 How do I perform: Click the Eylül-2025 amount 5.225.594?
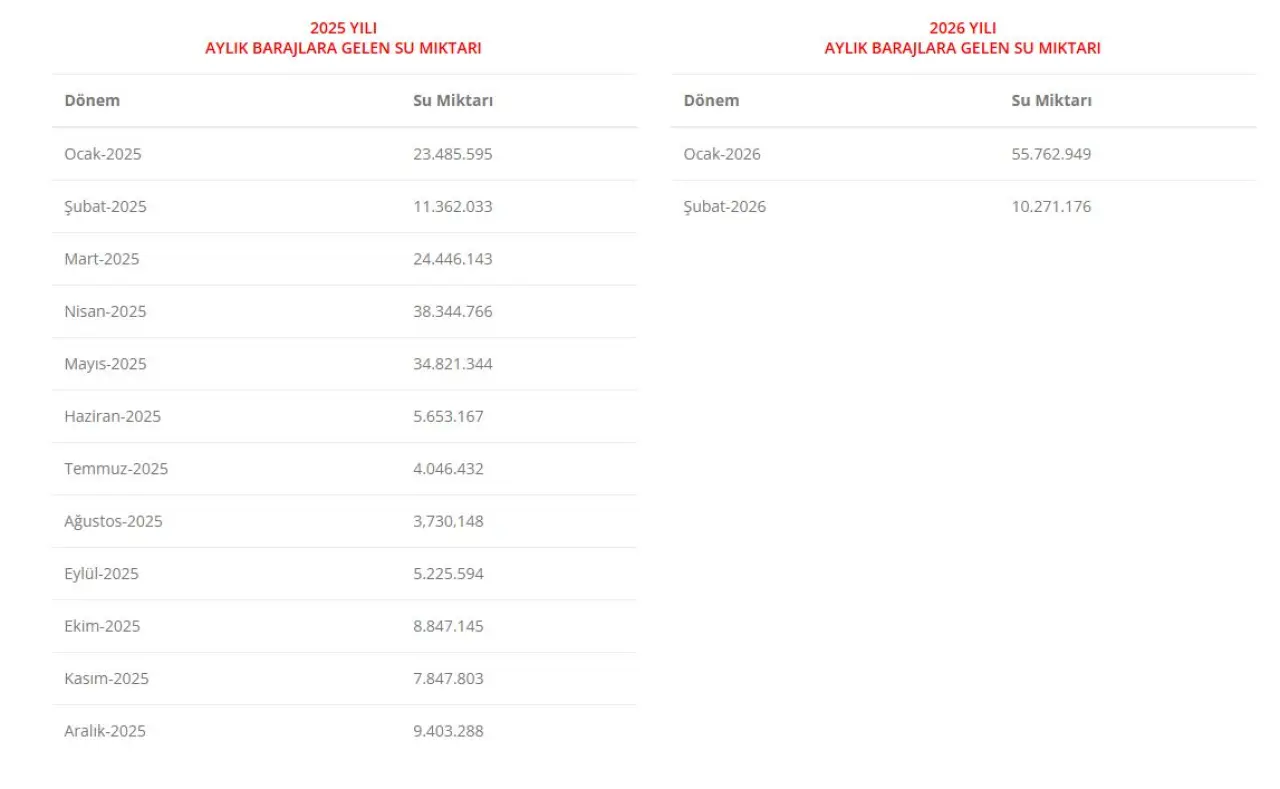click(x=448, y=574)
